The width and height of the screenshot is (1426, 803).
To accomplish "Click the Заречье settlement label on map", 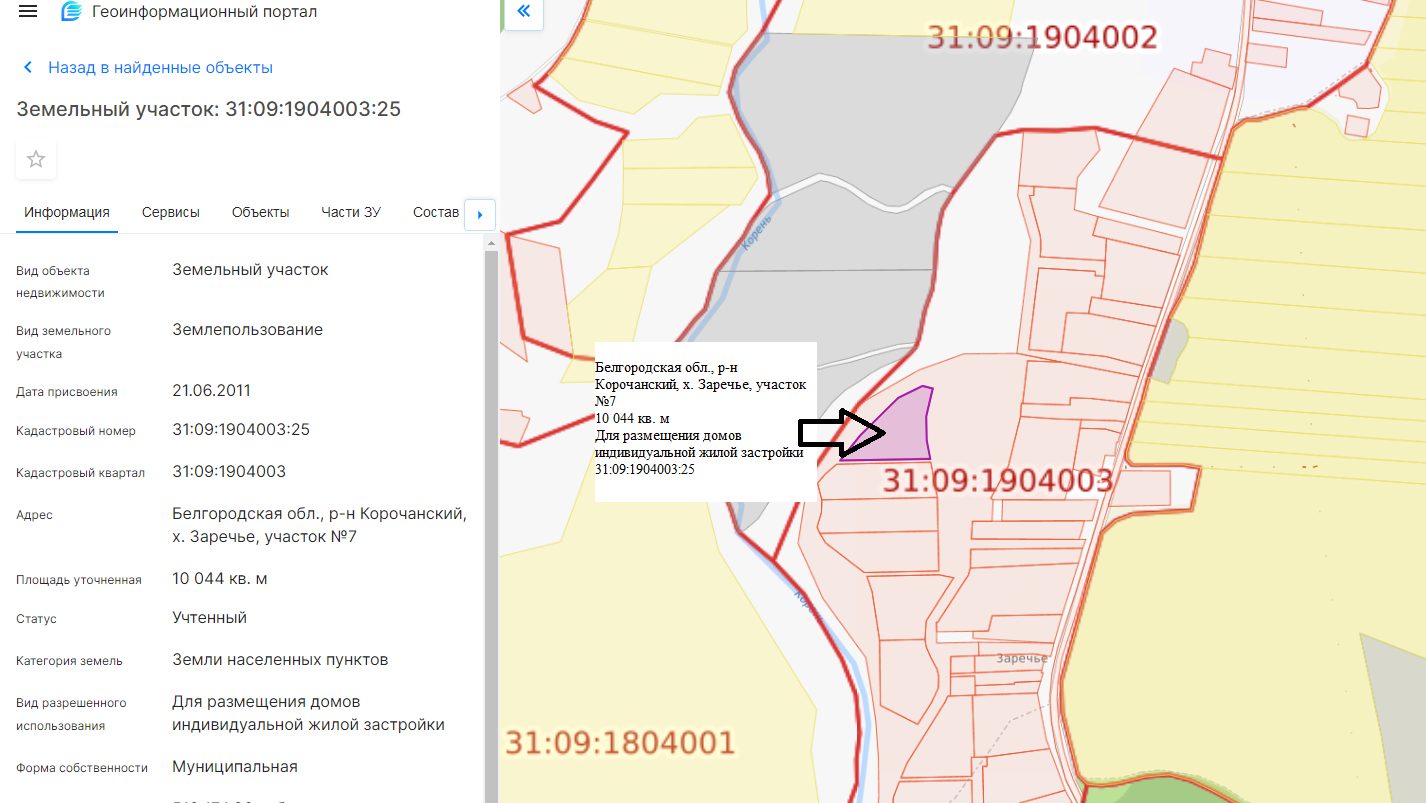I will (1022, 658).
